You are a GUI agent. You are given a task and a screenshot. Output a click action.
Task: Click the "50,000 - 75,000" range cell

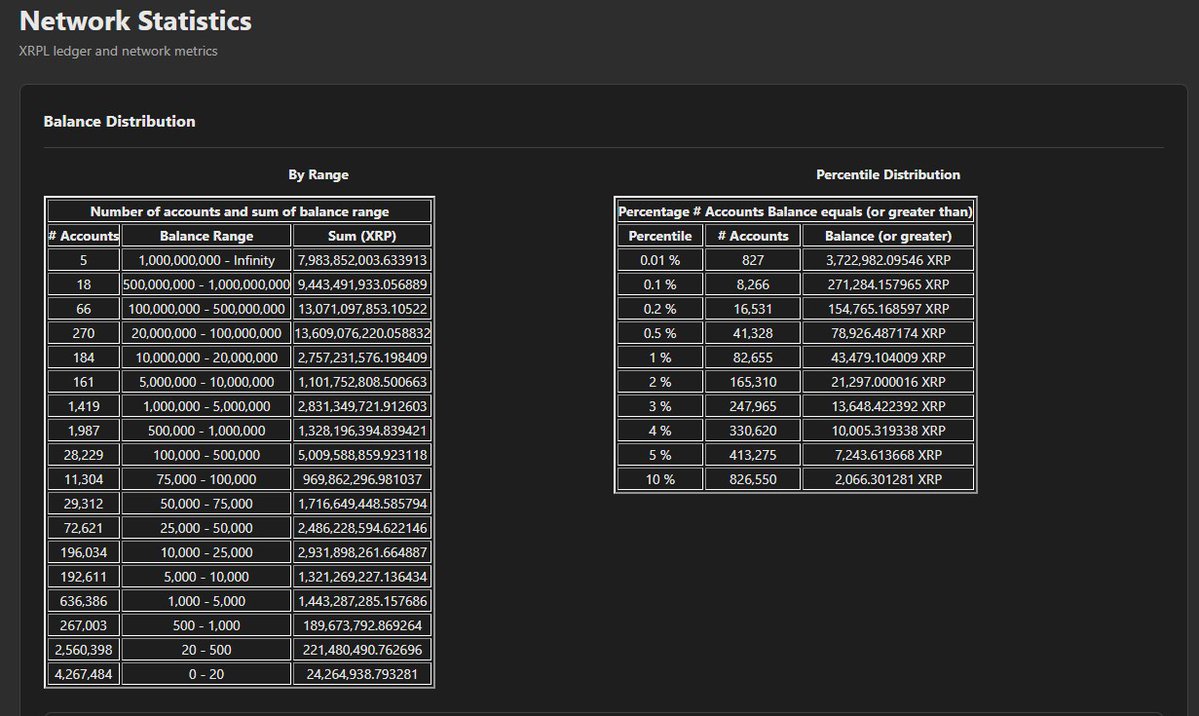[x=206, y=504]
